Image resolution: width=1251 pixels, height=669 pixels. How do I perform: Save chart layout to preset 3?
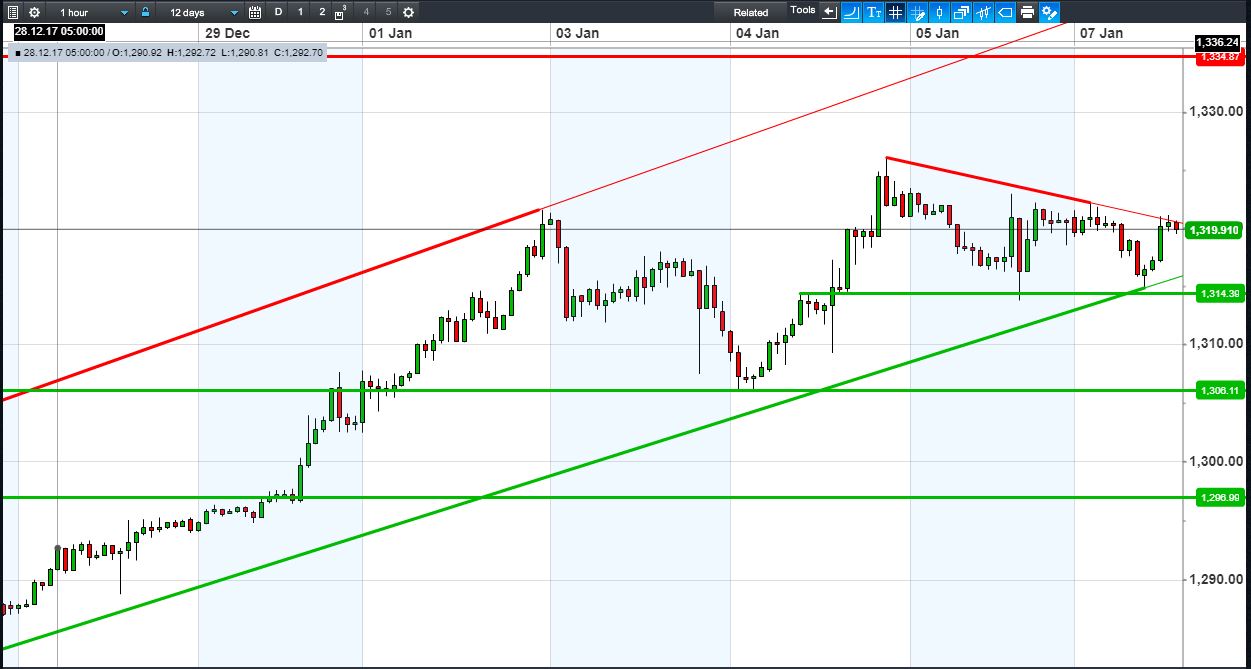click(x=342, y=12)
